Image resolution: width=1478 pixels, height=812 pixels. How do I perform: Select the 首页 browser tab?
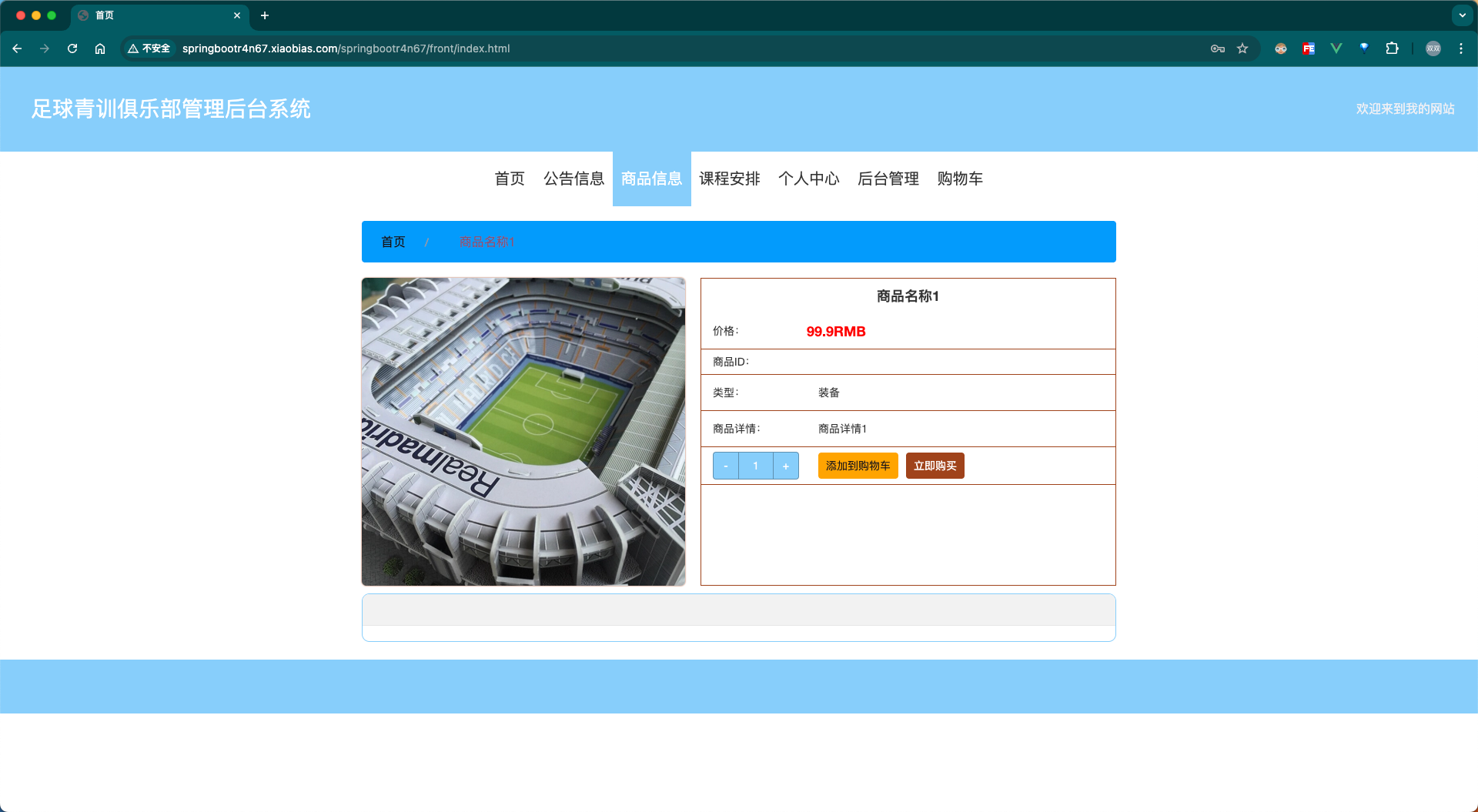click(x=160, y=15)
